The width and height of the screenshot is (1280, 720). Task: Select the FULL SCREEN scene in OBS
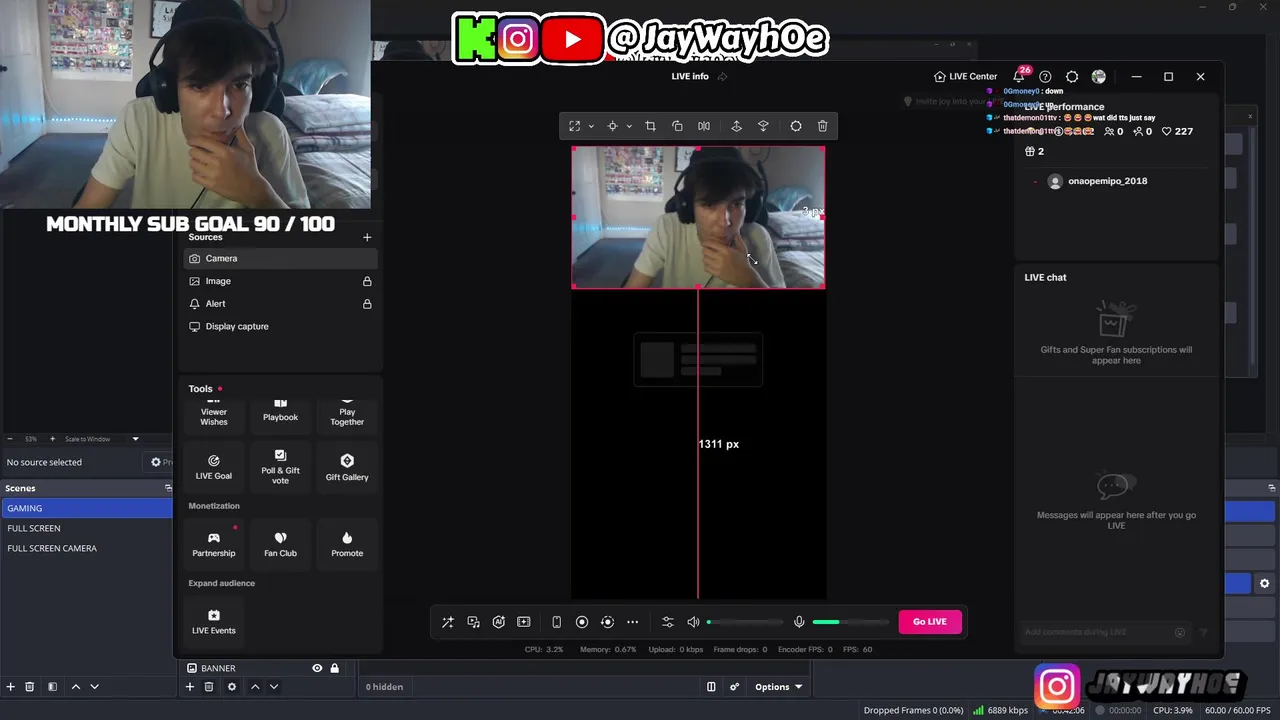pos(86,528)
